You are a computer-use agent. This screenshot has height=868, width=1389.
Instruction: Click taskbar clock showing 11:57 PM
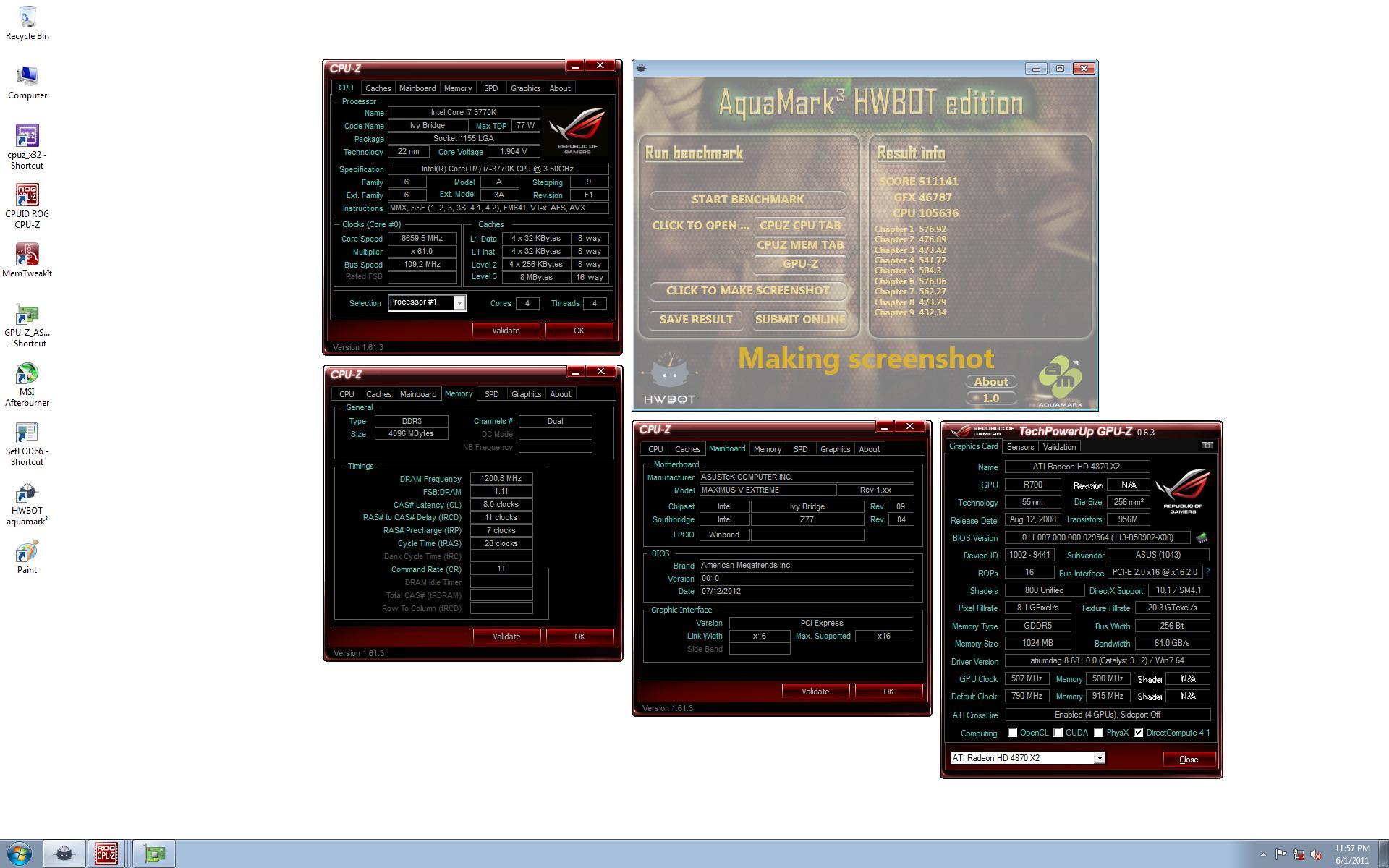pyautogui.click(x=1351, y=854)
